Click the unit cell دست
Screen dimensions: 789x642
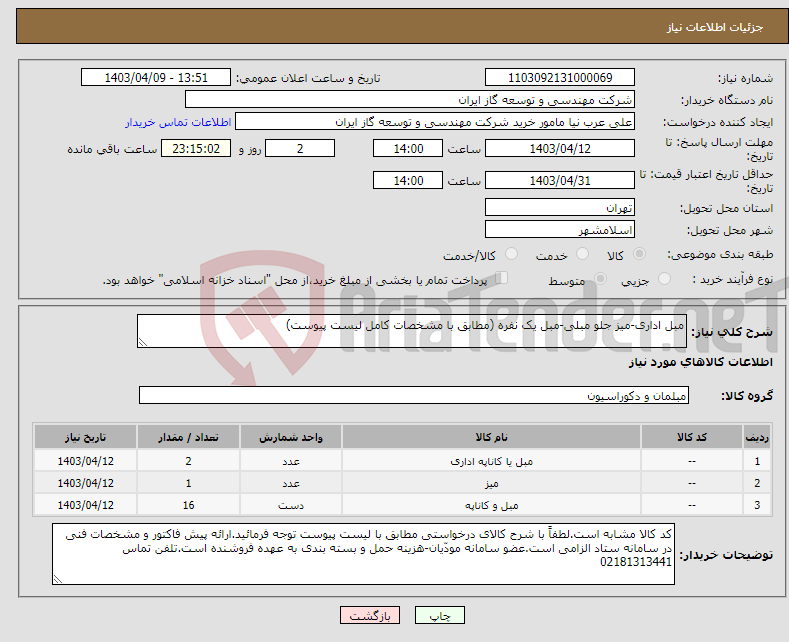291,505
